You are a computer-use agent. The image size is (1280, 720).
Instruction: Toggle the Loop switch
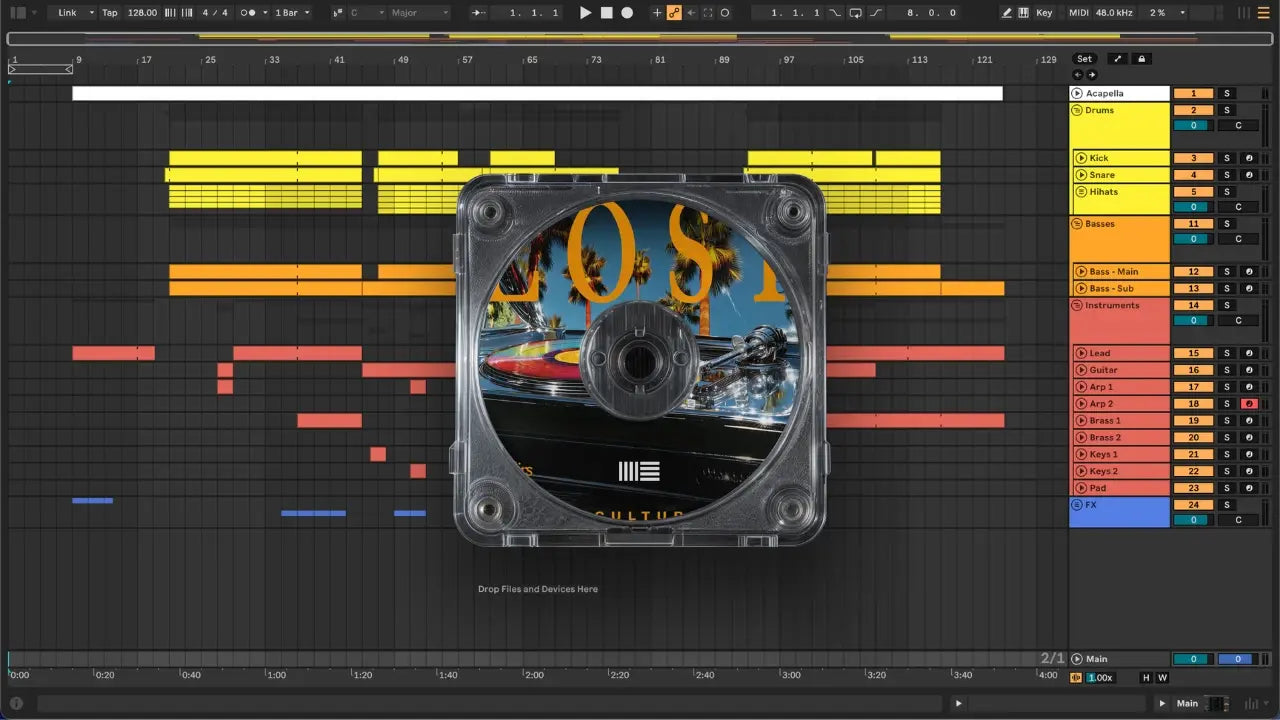[x=855, y=13]
